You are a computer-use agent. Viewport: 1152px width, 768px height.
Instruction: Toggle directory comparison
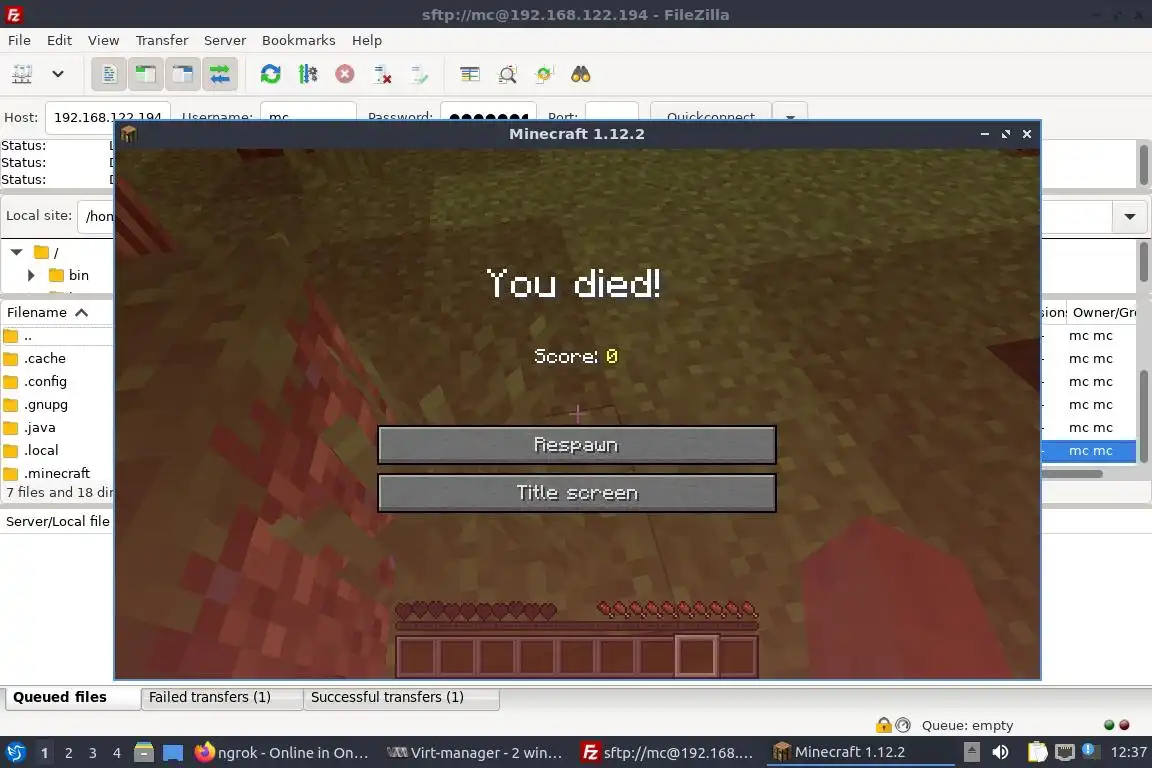pyautogui.click(x=507, y=74)
